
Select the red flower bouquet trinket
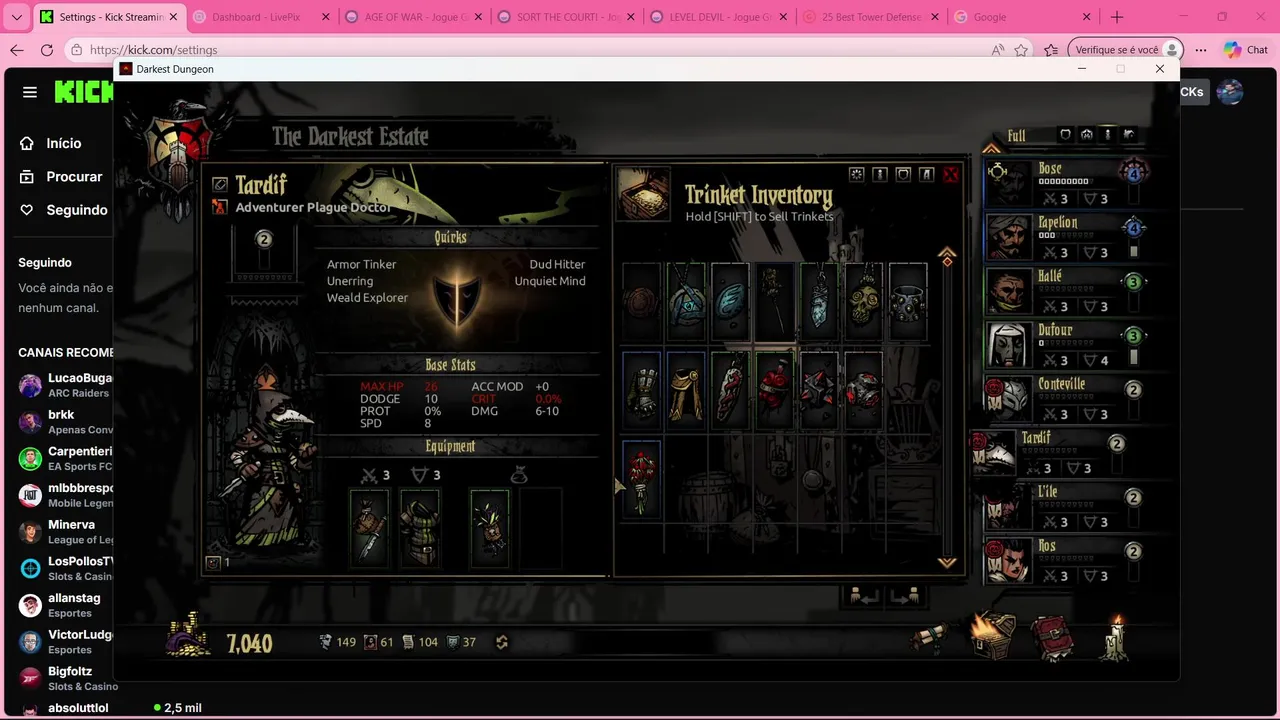pos(642,478)
